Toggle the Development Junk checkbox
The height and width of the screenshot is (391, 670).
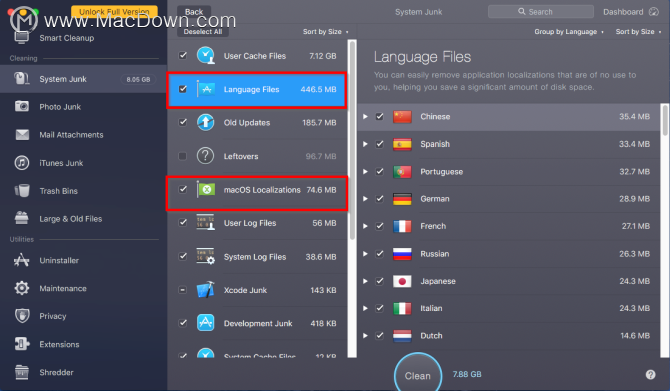click(183, 323)
